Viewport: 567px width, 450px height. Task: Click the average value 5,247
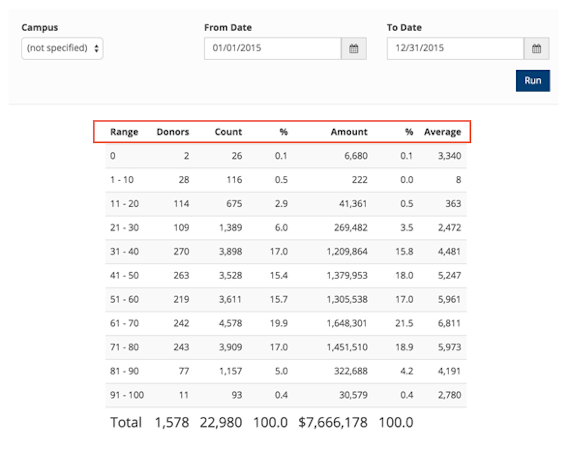pos(449,276)
